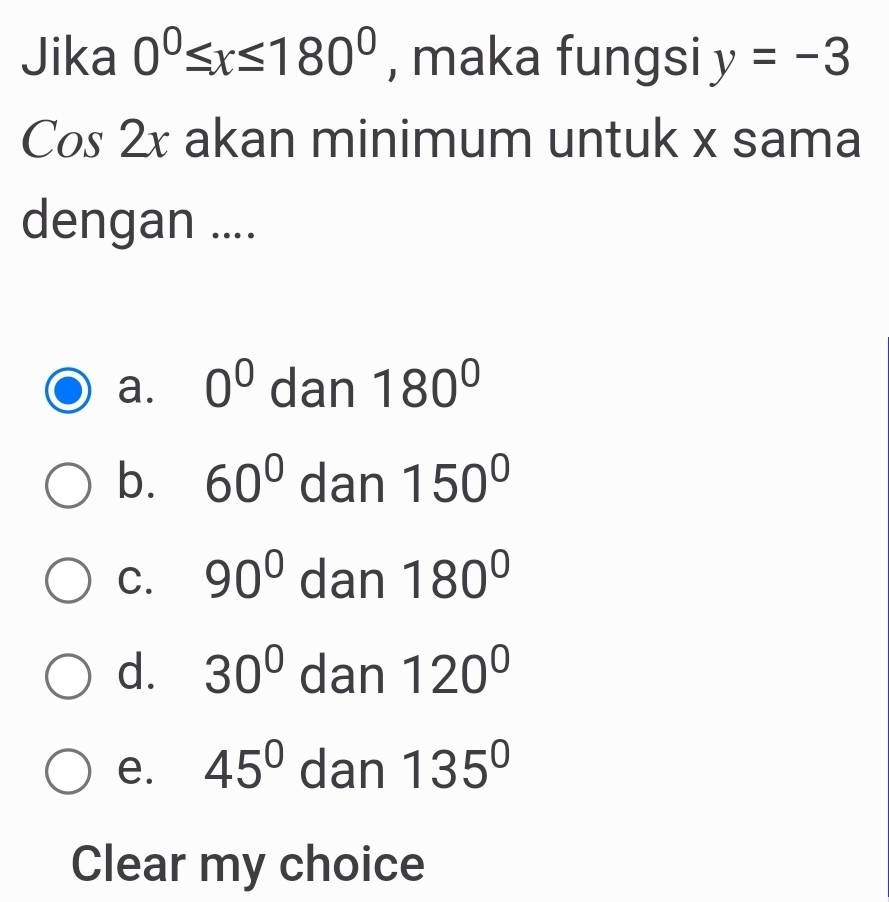Click the label letter a
Image resolution: width=889 pixels, height=902 pixels.
click(x=136, y=390)
